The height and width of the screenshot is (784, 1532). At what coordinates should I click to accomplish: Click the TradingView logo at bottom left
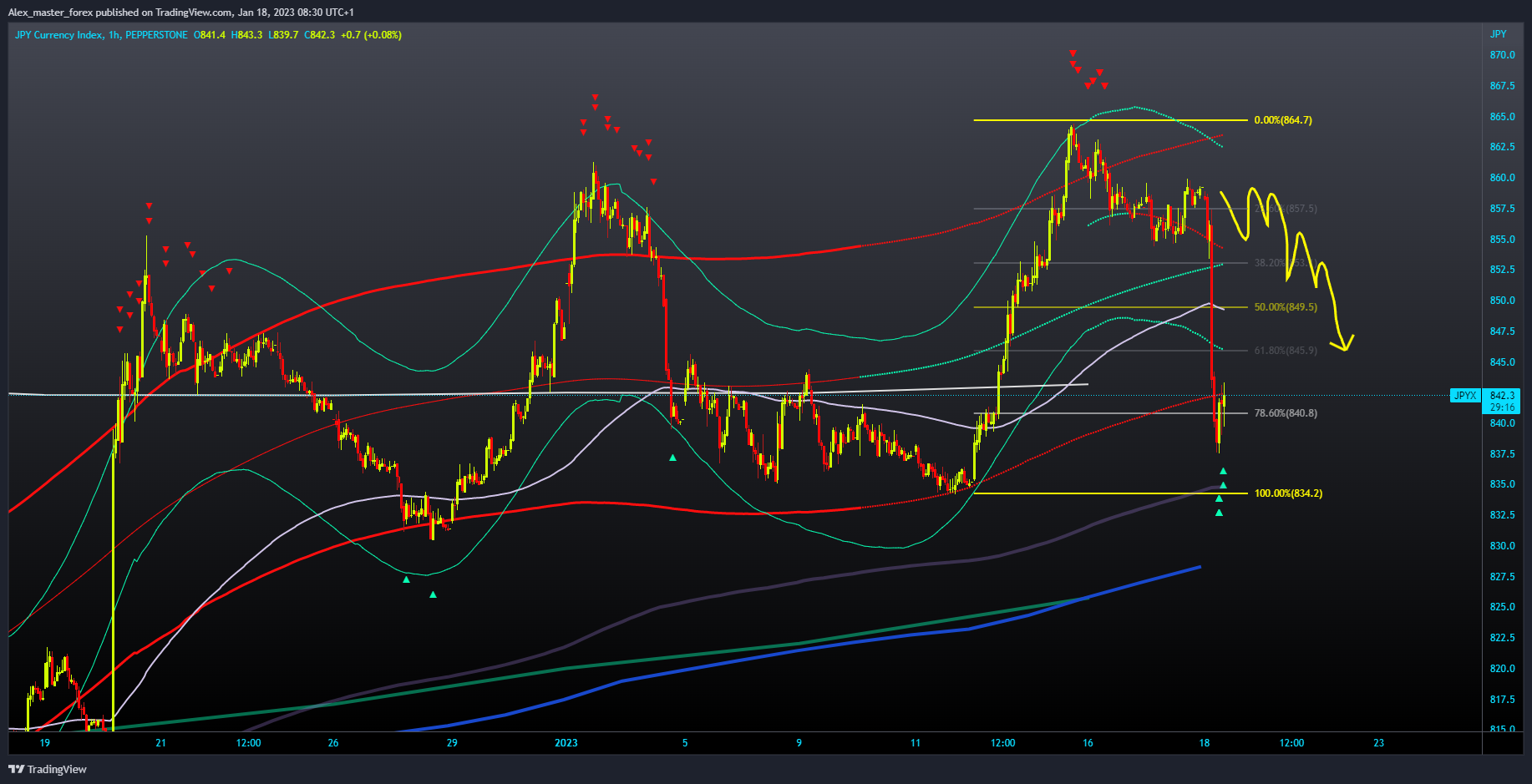48,769
